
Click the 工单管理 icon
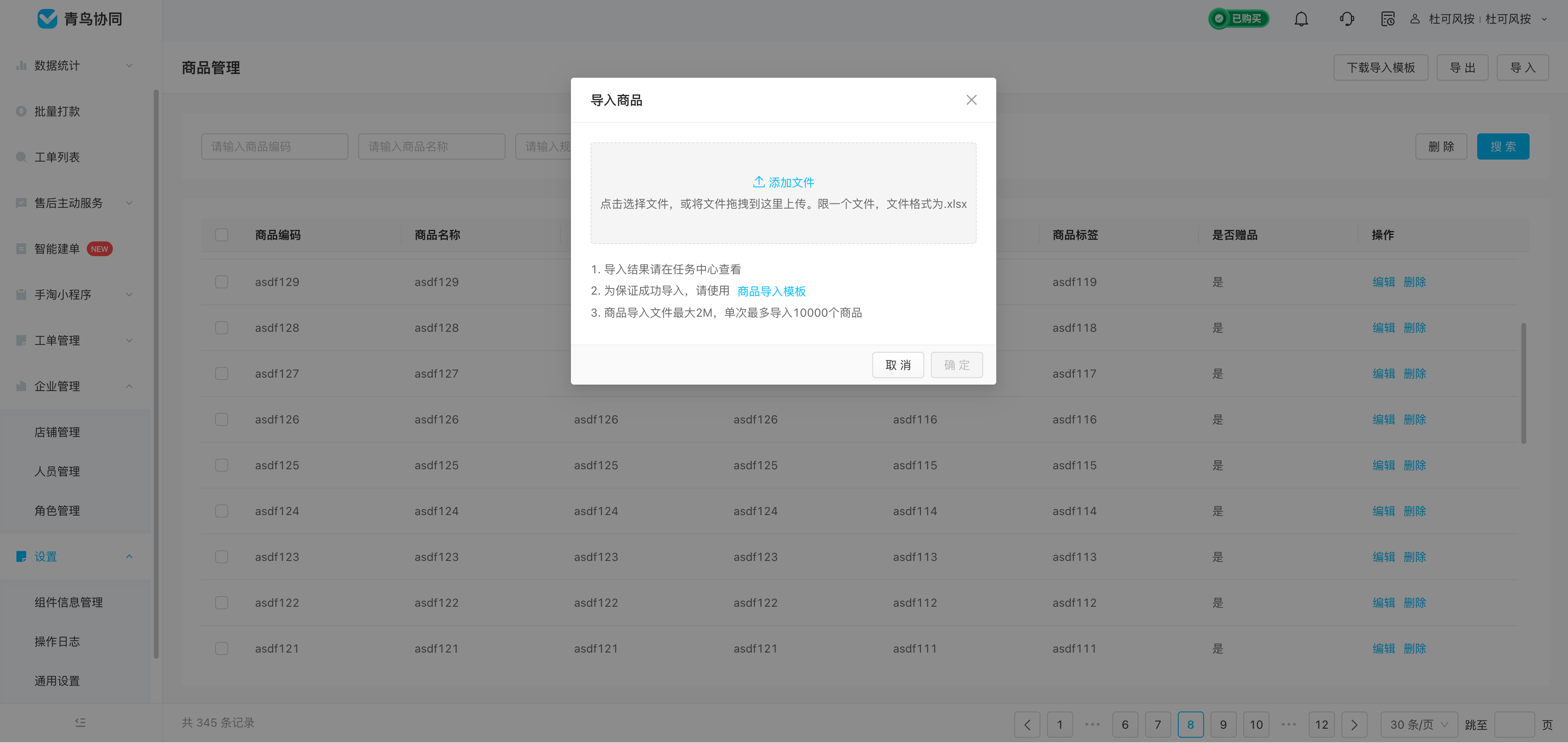point(21,340)
